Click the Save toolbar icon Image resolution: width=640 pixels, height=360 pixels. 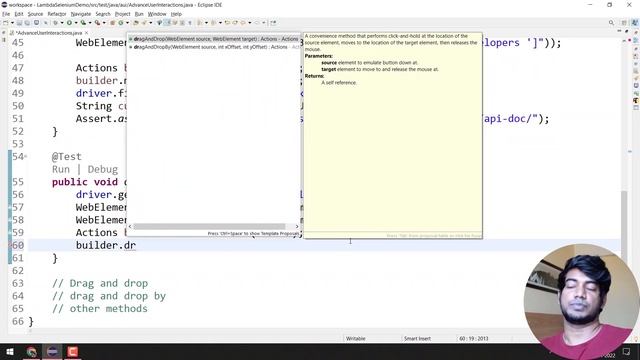(x=19, y=22)
